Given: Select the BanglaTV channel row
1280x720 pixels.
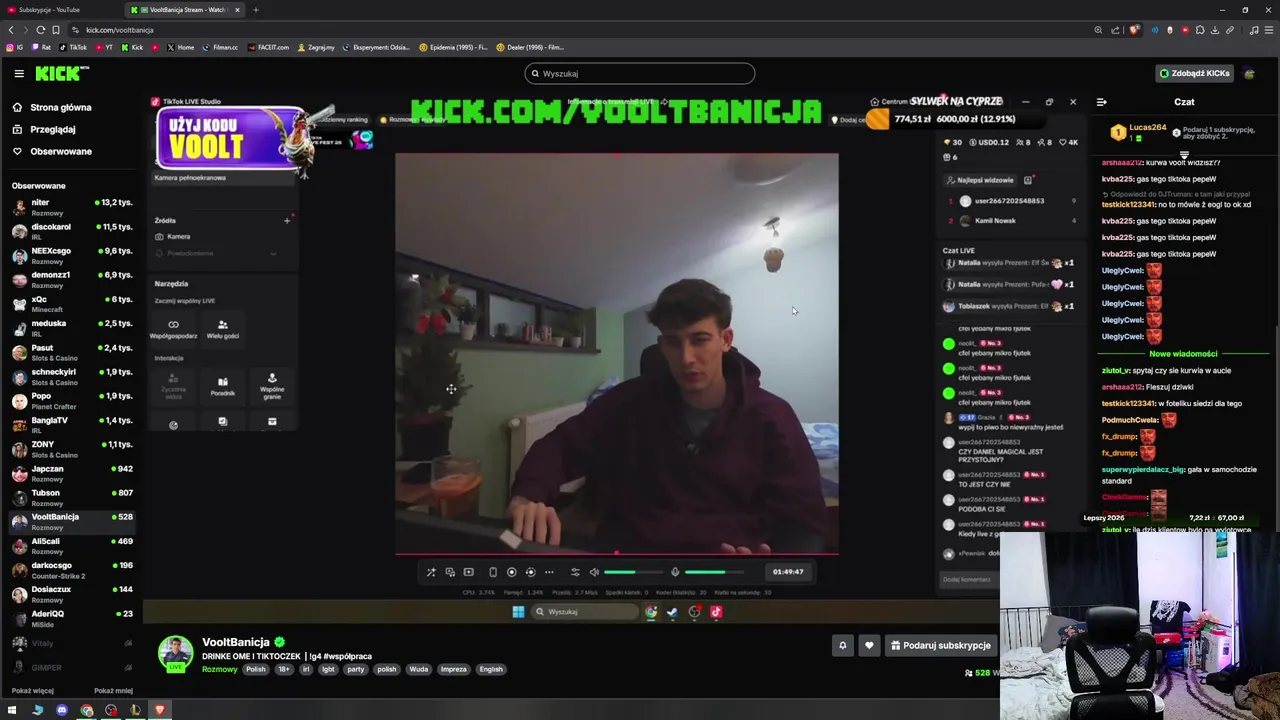Looking at the screenshot, I should [72, 424].
